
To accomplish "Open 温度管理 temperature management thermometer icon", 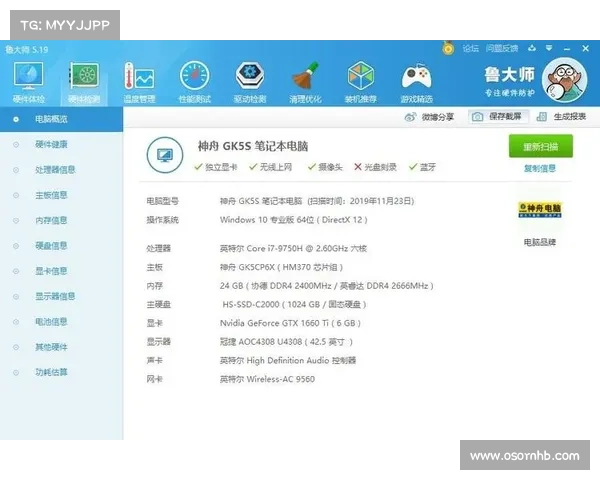I will 139,82.
